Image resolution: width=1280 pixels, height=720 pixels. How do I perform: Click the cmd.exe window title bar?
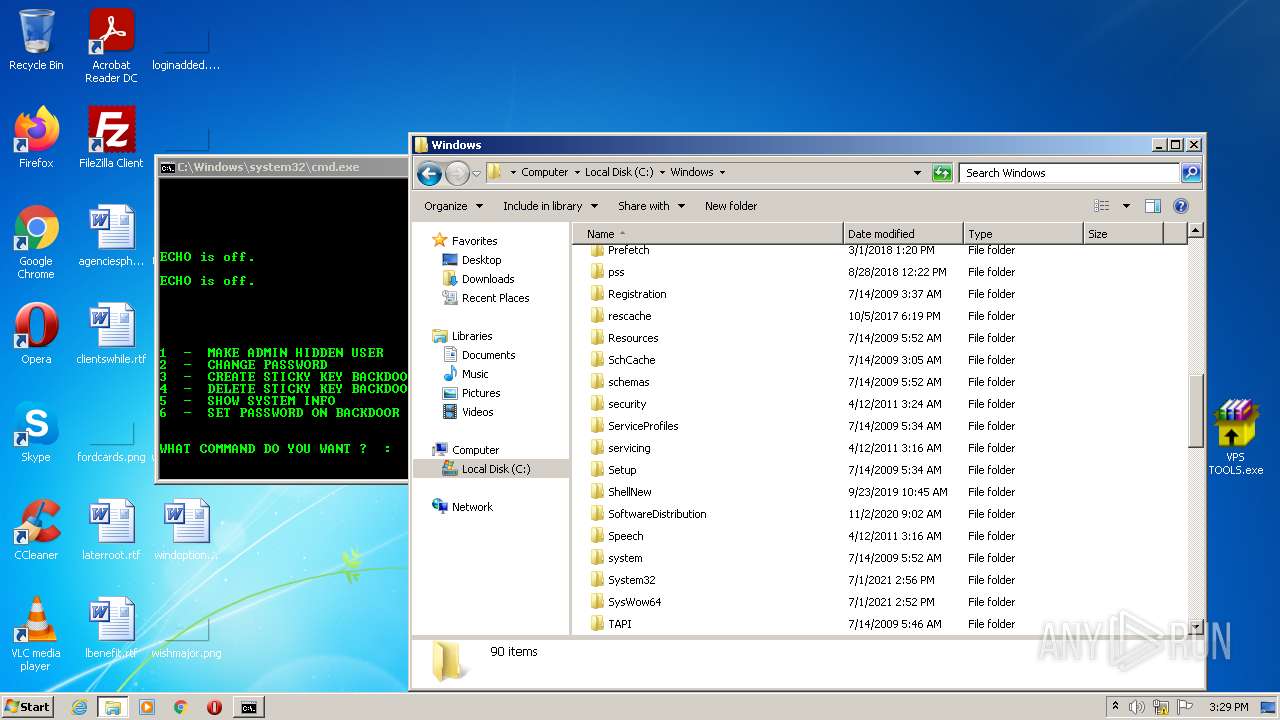pos(284,167)
